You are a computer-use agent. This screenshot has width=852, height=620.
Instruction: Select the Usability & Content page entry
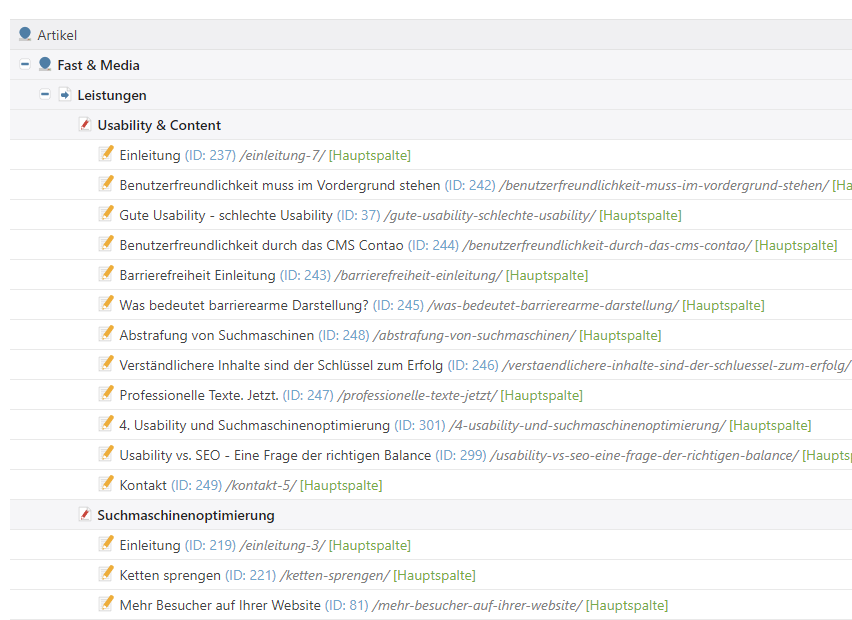(159, 125)
